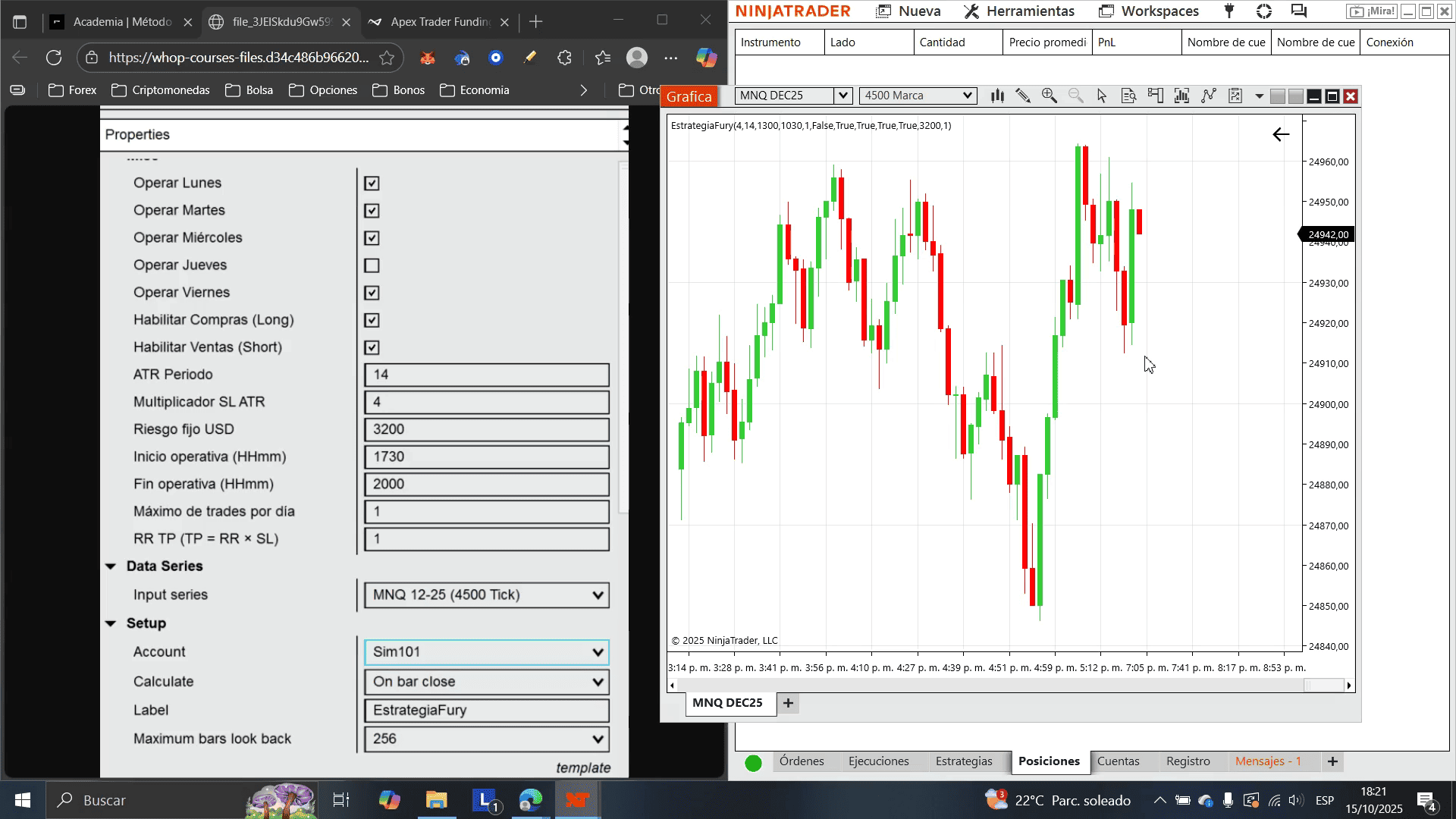
Task: Open the Data Box icon
Action: 1128,96
